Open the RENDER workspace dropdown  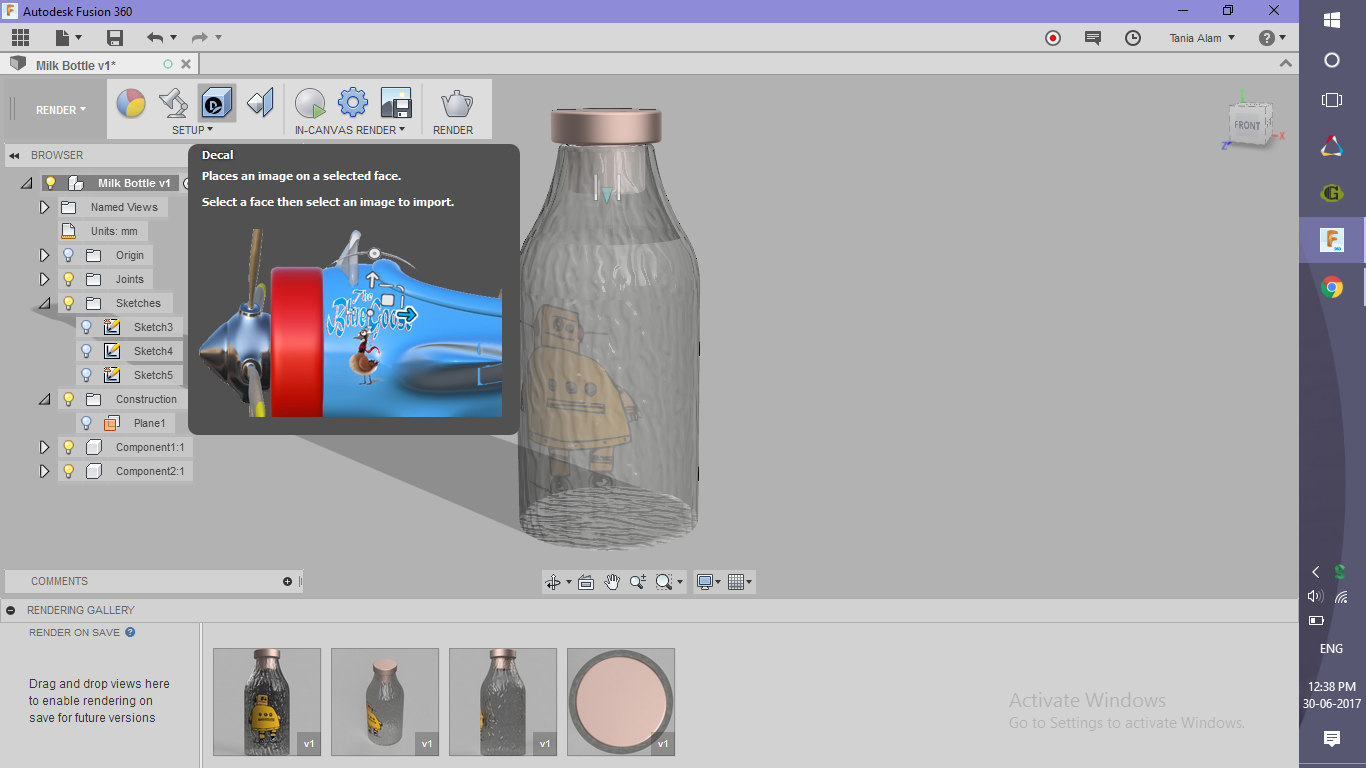(61, 110)
